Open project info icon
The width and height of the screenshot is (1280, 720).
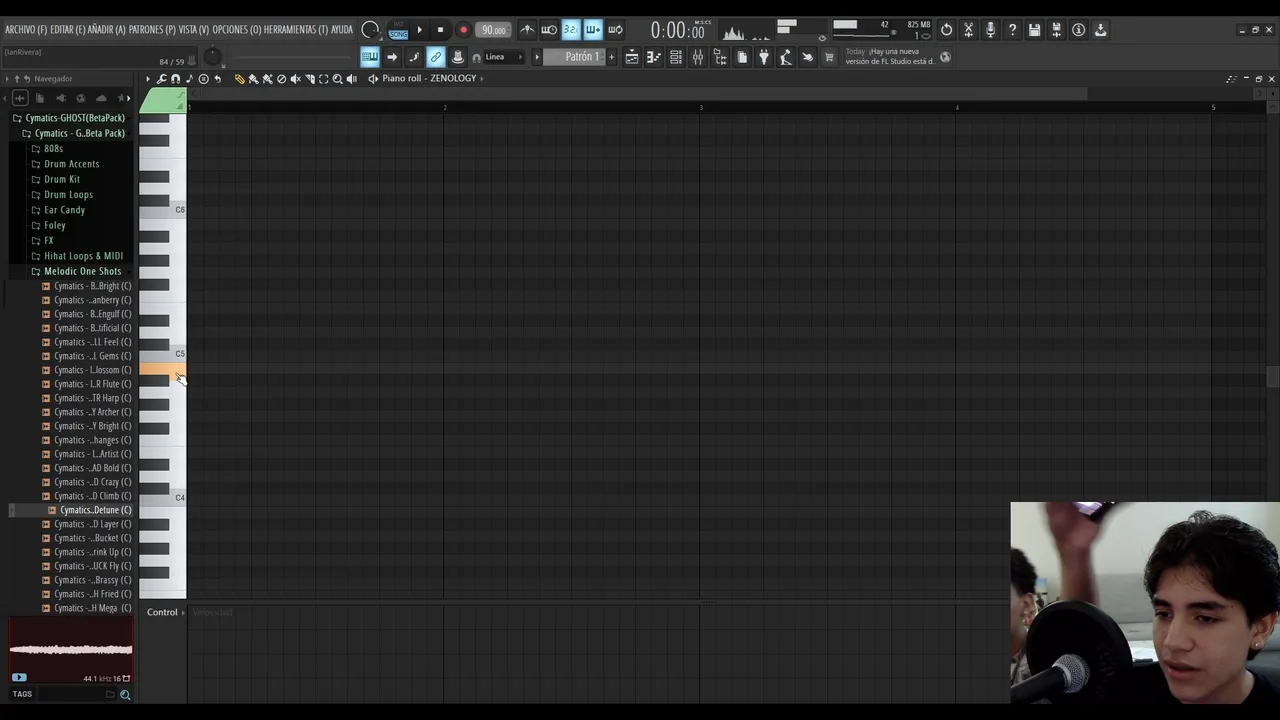click(x=1078, y=30)
